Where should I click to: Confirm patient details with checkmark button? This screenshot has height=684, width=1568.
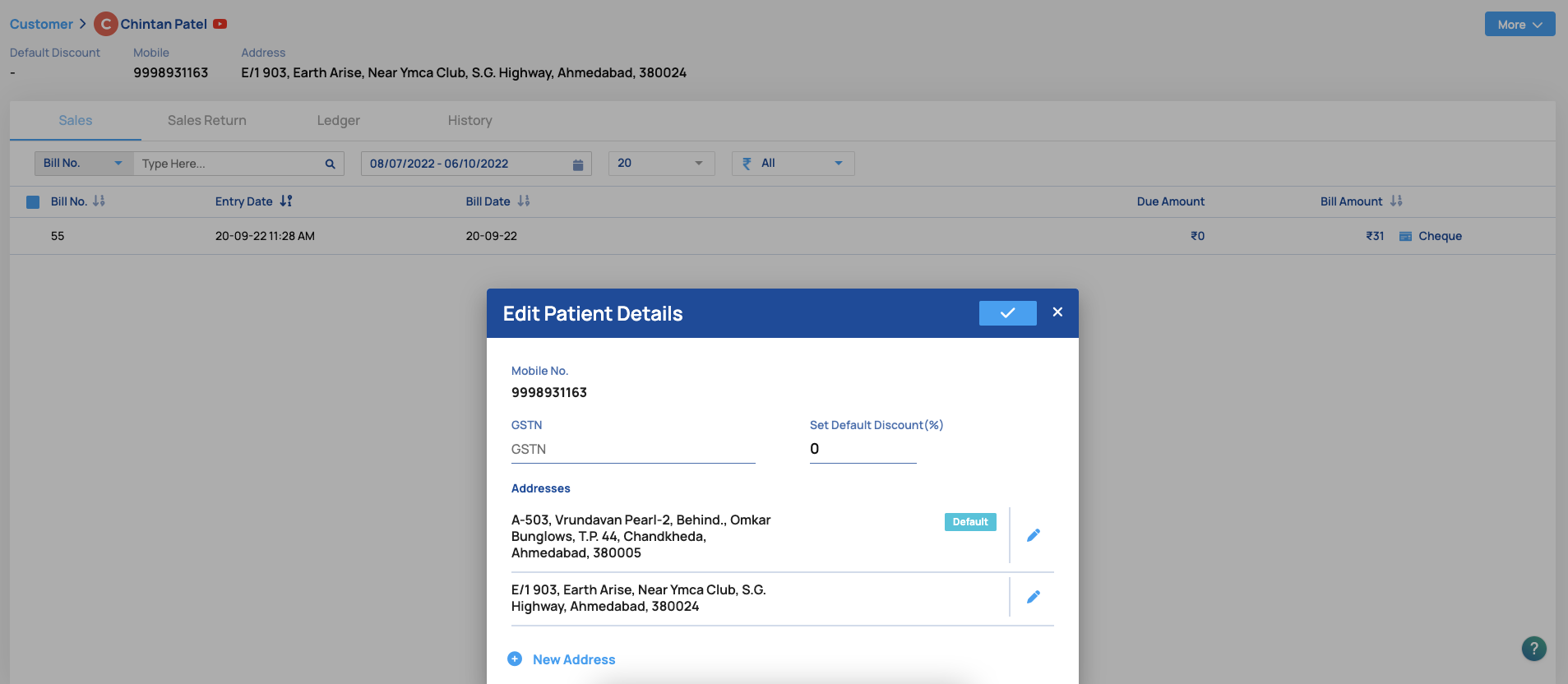[x=1007, y=313]
